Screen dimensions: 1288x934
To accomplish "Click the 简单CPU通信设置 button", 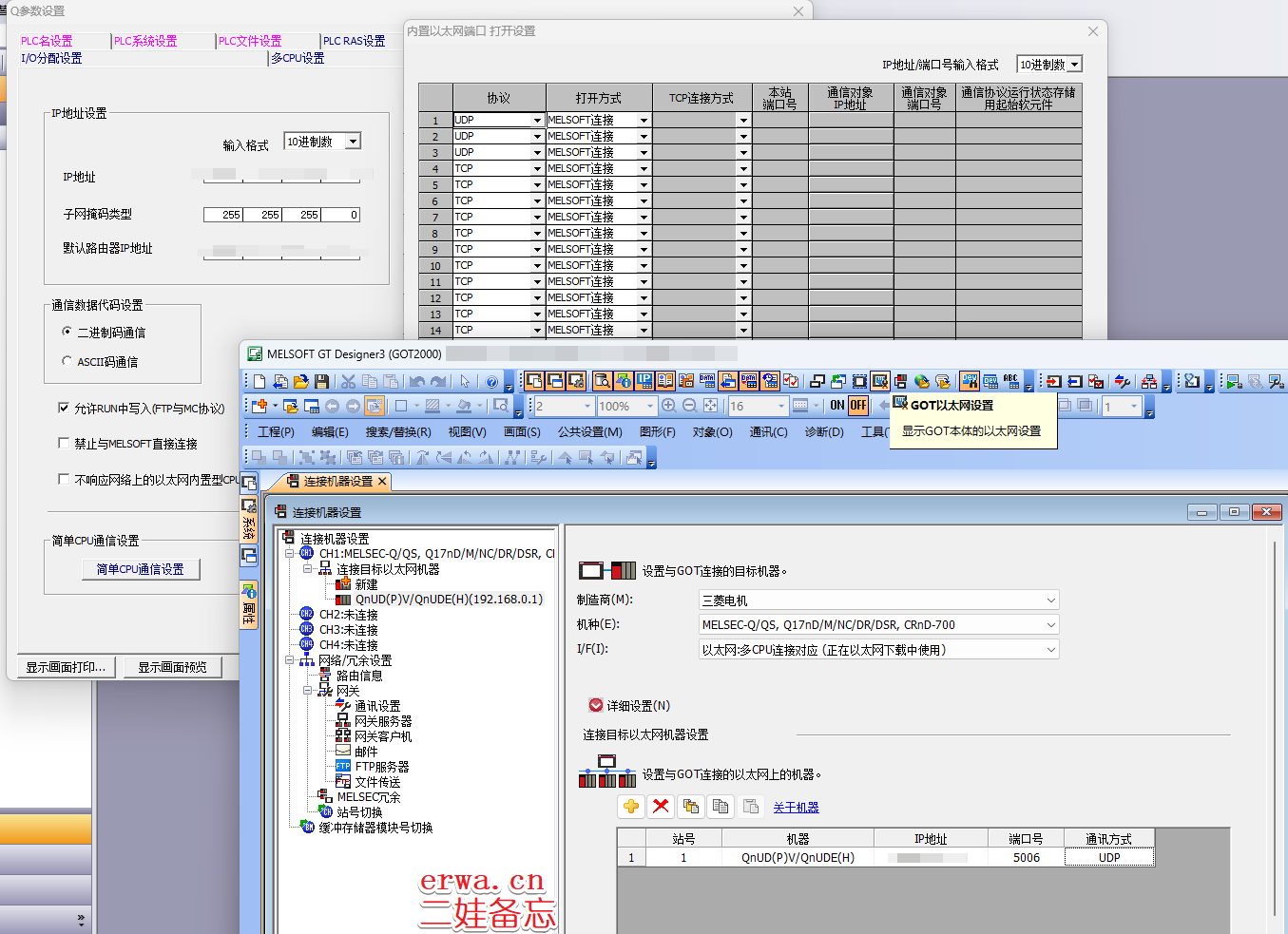I will (x=141, y=569).
